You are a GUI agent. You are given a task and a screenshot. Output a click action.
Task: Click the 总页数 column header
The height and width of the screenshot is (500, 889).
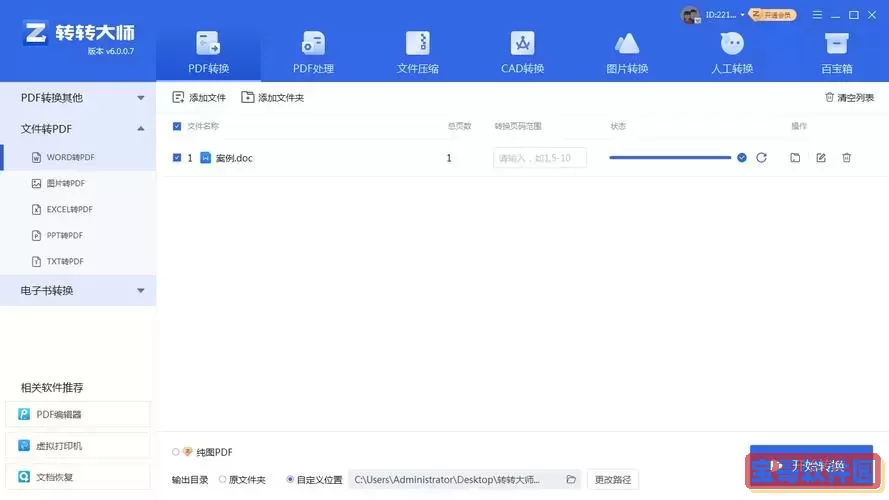click(x=459, y=126)
